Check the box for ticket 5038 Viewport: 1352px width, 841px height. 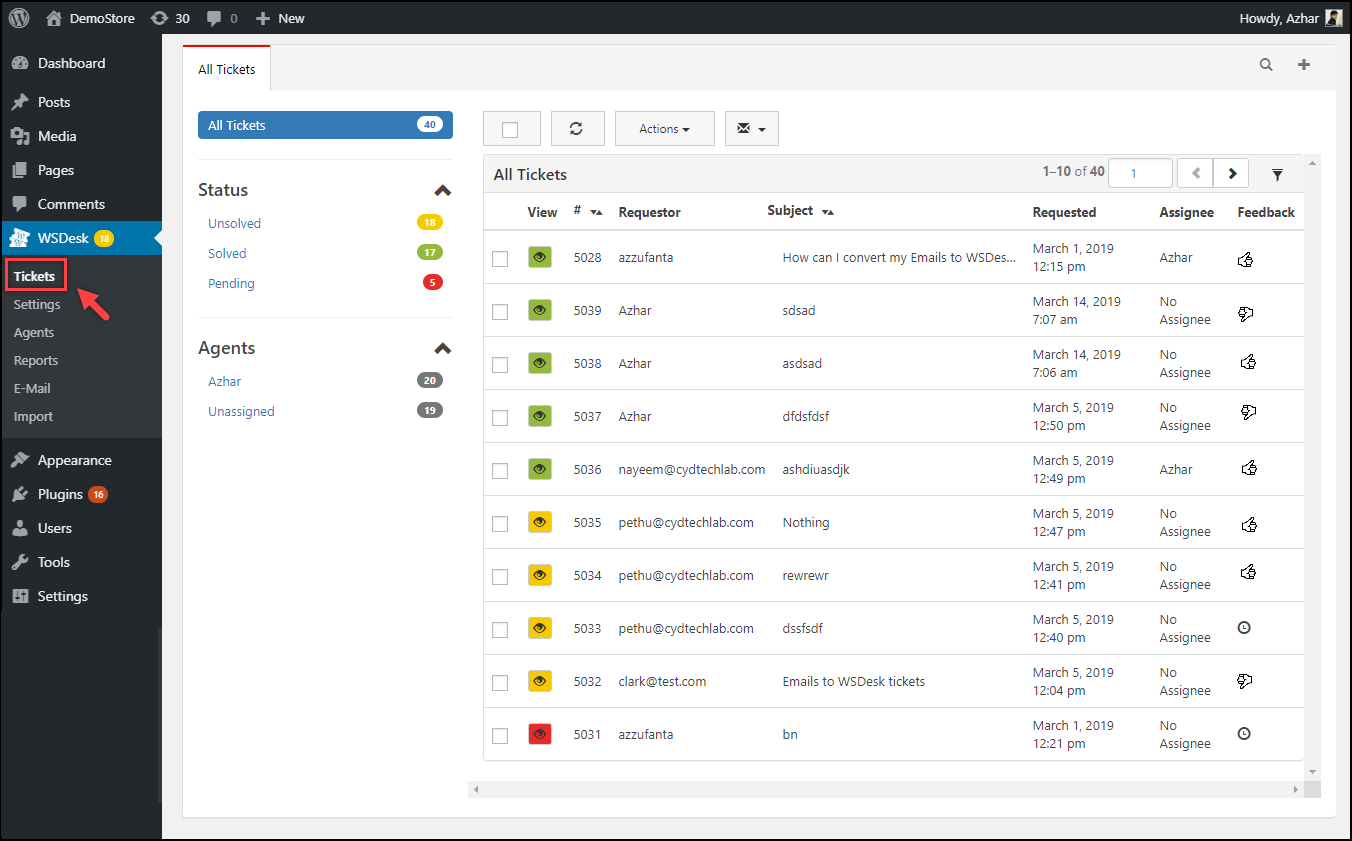(x=500, y=365)
